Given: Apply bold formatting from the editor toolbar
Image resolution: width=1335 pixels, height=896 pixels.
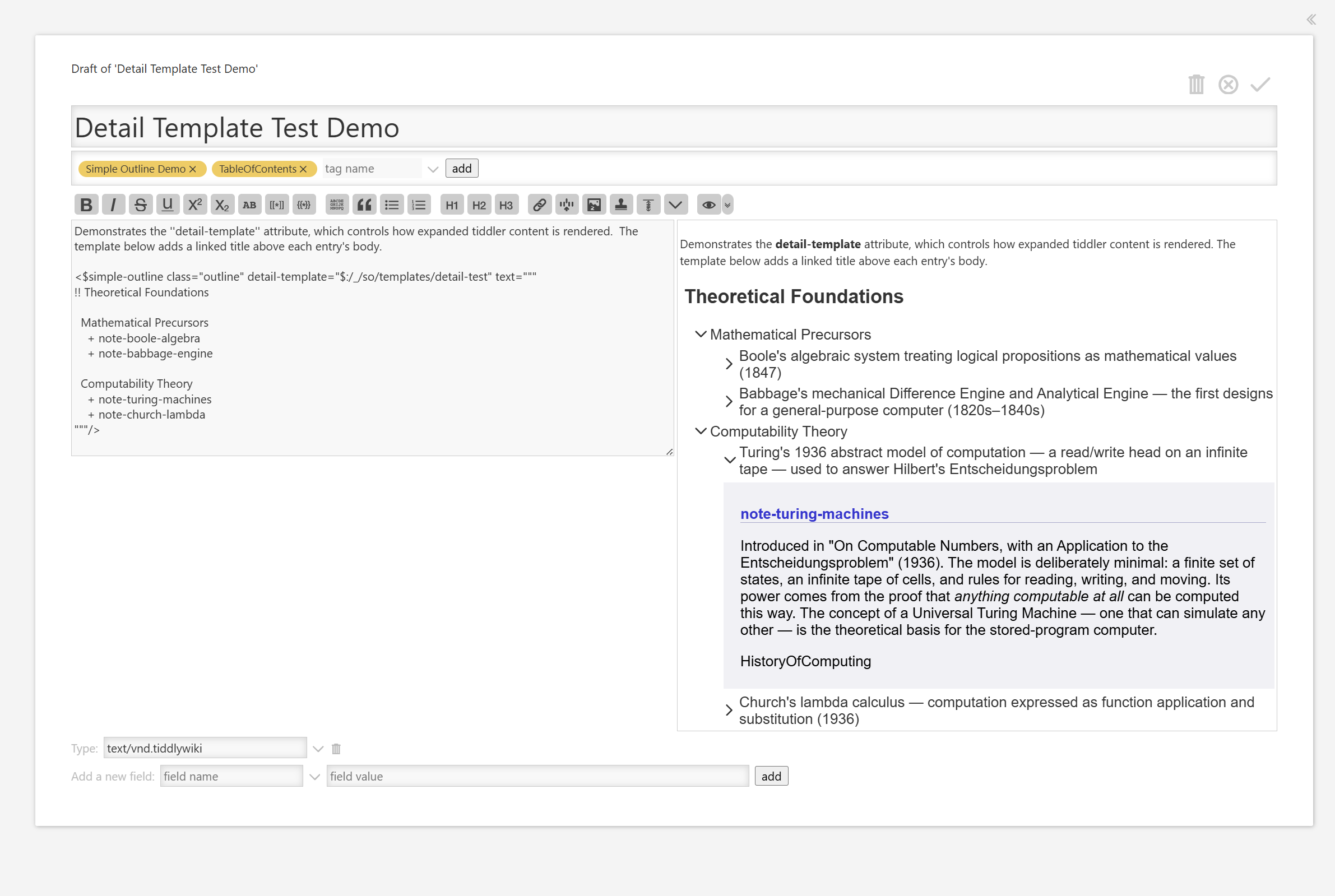Looking at the screenshot, I should [86, 205].
